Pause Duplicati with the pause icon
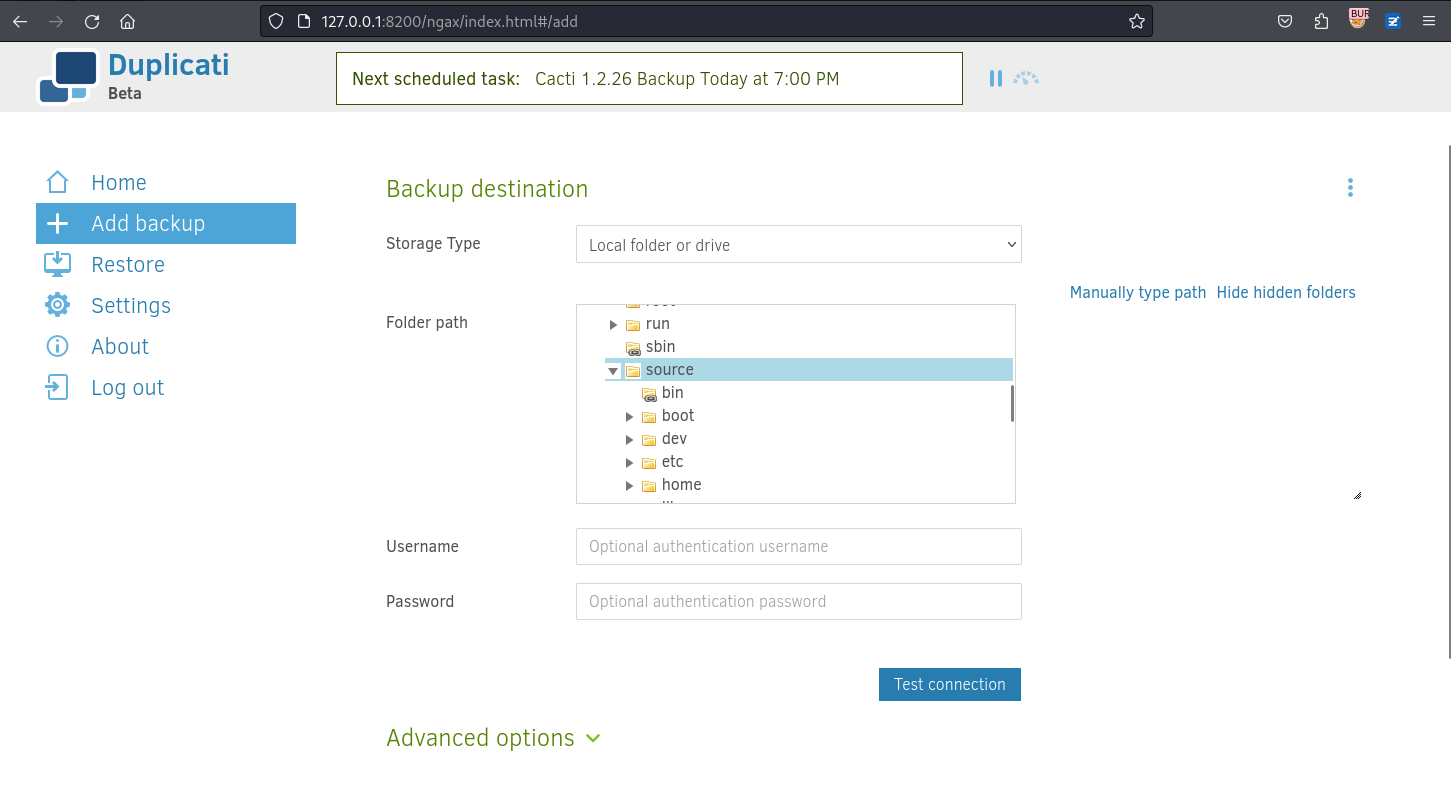Viewport: 1451px width, 807px height. [x=995, y=78]
